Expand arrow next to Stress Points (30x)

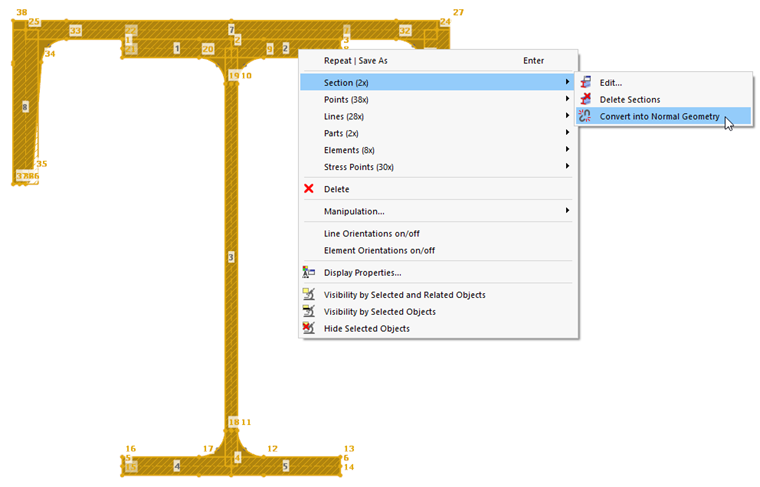point(567,166)
